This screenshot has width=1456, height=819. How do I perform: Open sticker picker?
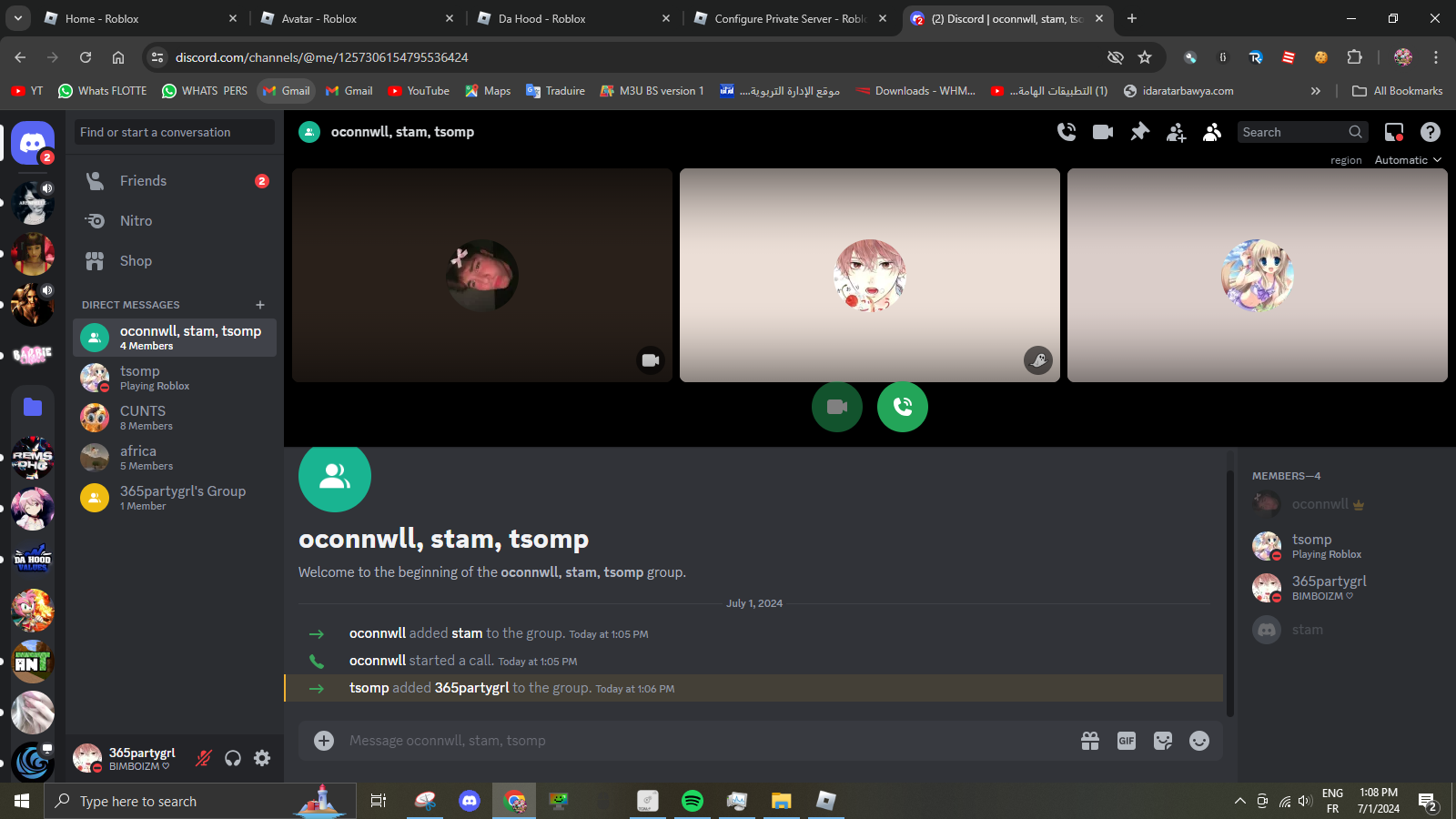[x=1163, y=741]
